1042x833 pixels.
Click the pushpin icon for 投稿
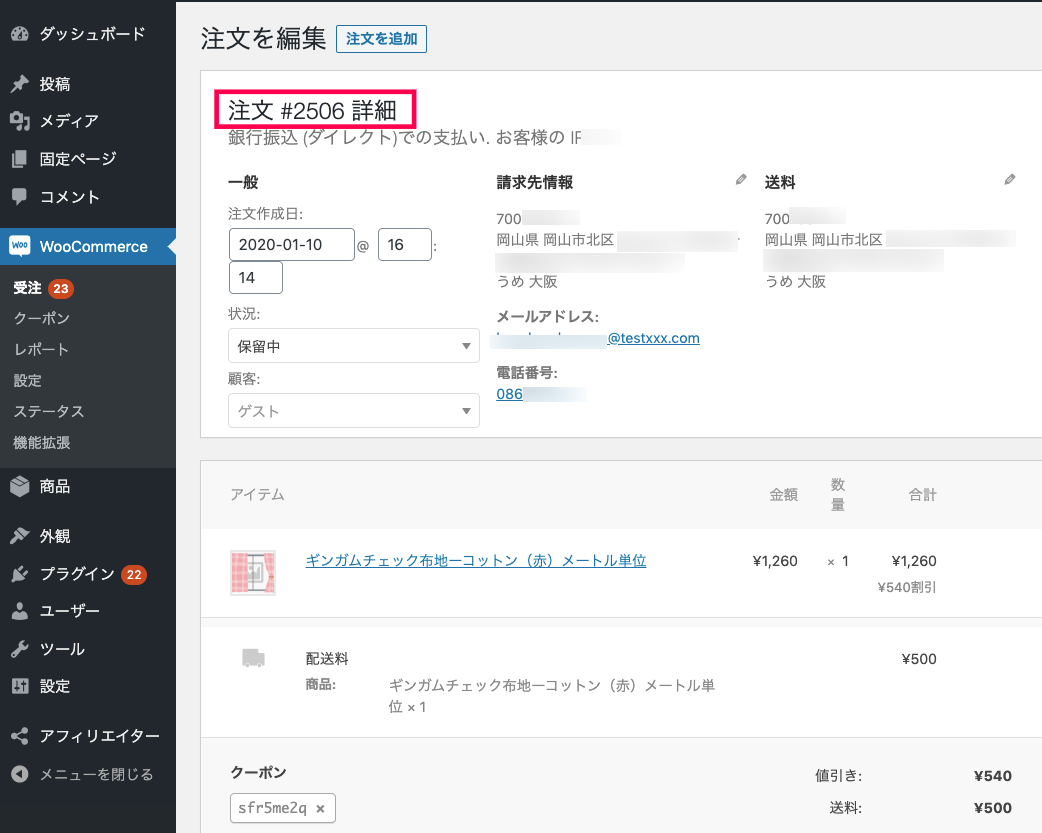20,84
